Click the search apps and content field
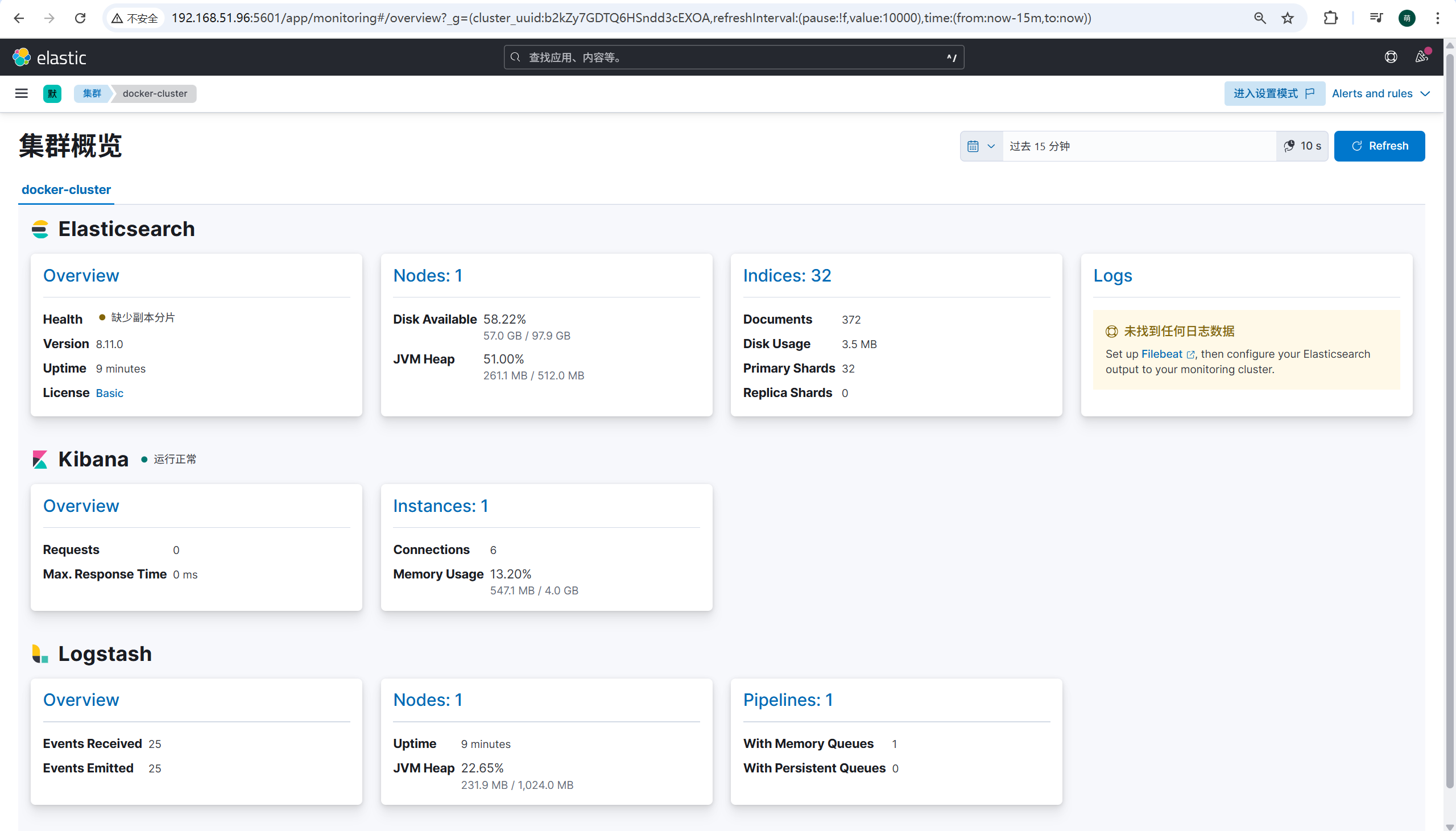The image size is (1456, 831). [733, 57]
